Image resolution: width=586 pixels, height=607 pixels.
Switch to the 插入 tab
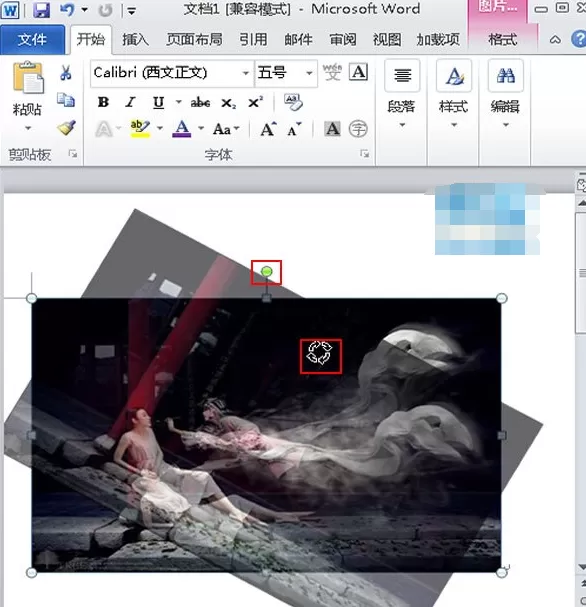(135, 39)
